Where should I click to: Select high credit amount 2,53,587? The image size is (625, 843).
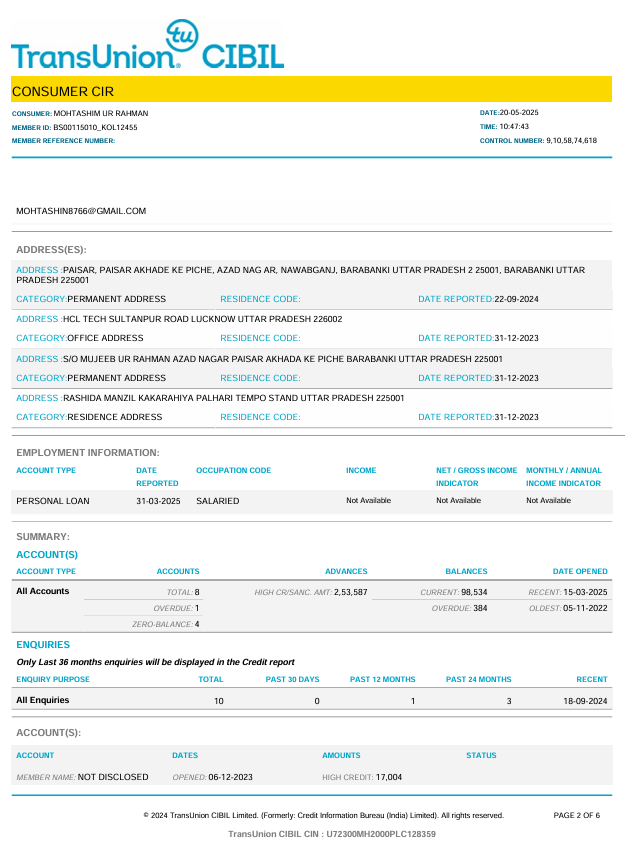click(x=350, y=592)
